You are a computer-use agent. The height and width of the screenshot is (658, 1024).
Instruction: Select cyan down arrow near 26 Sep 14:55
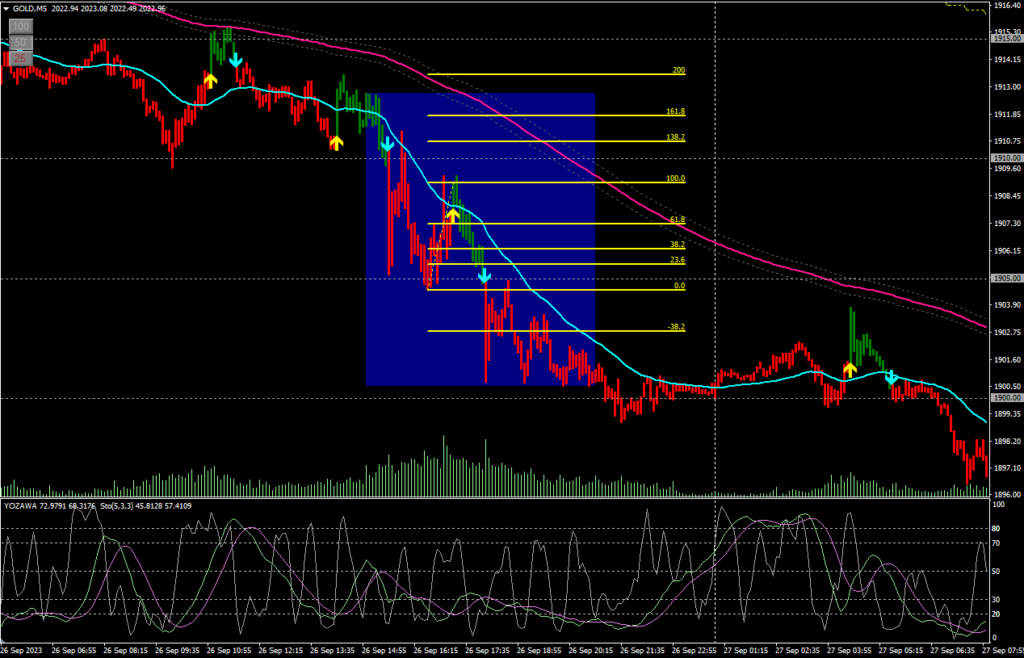tap(386, 145)
